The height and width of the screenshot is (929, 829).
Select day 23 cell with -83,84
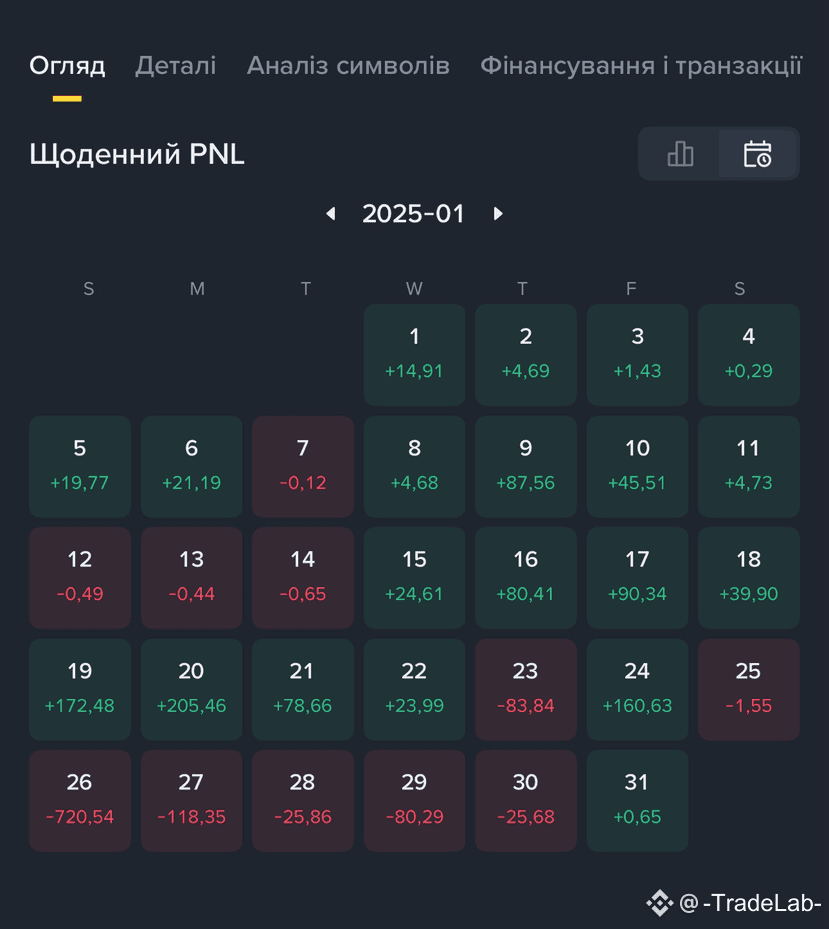pos(526,689)
